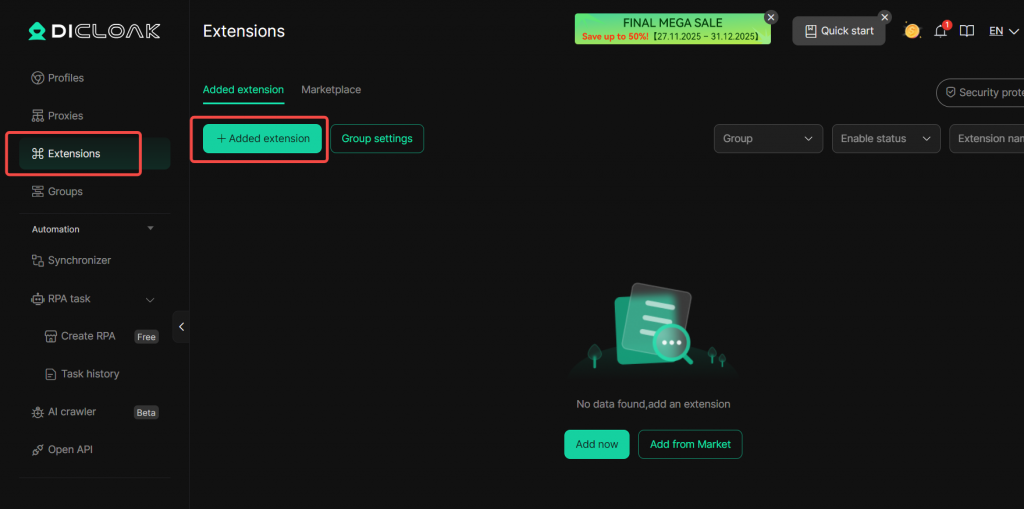This screenshot has height=509, width=1024.
Task: Click the Open API icon in sidebar
Action: [38, 450]
